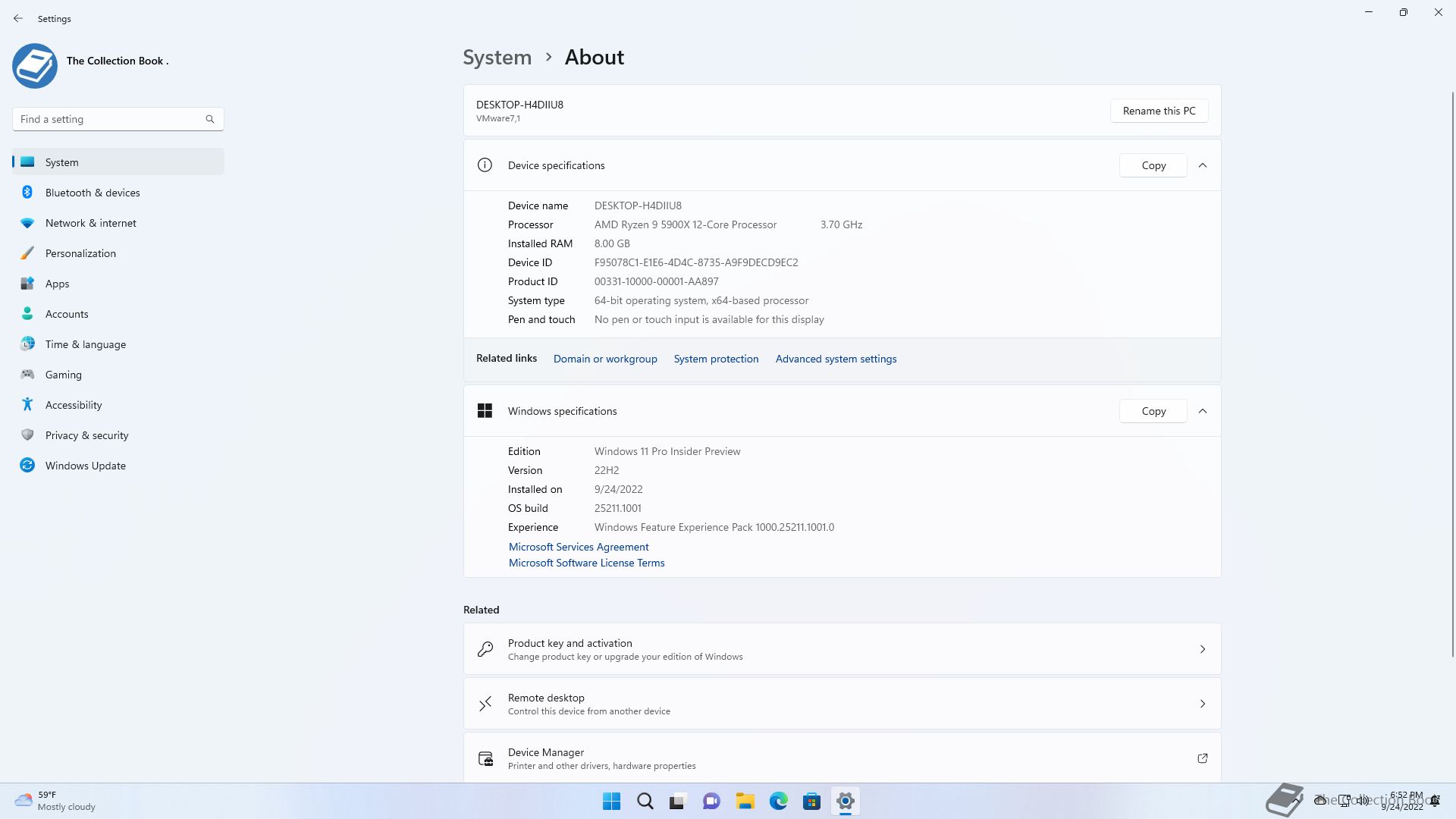Open Bluetooth & devices settings
The height and width of the screenshot is (819, 1456).
(x=118, y=193)
